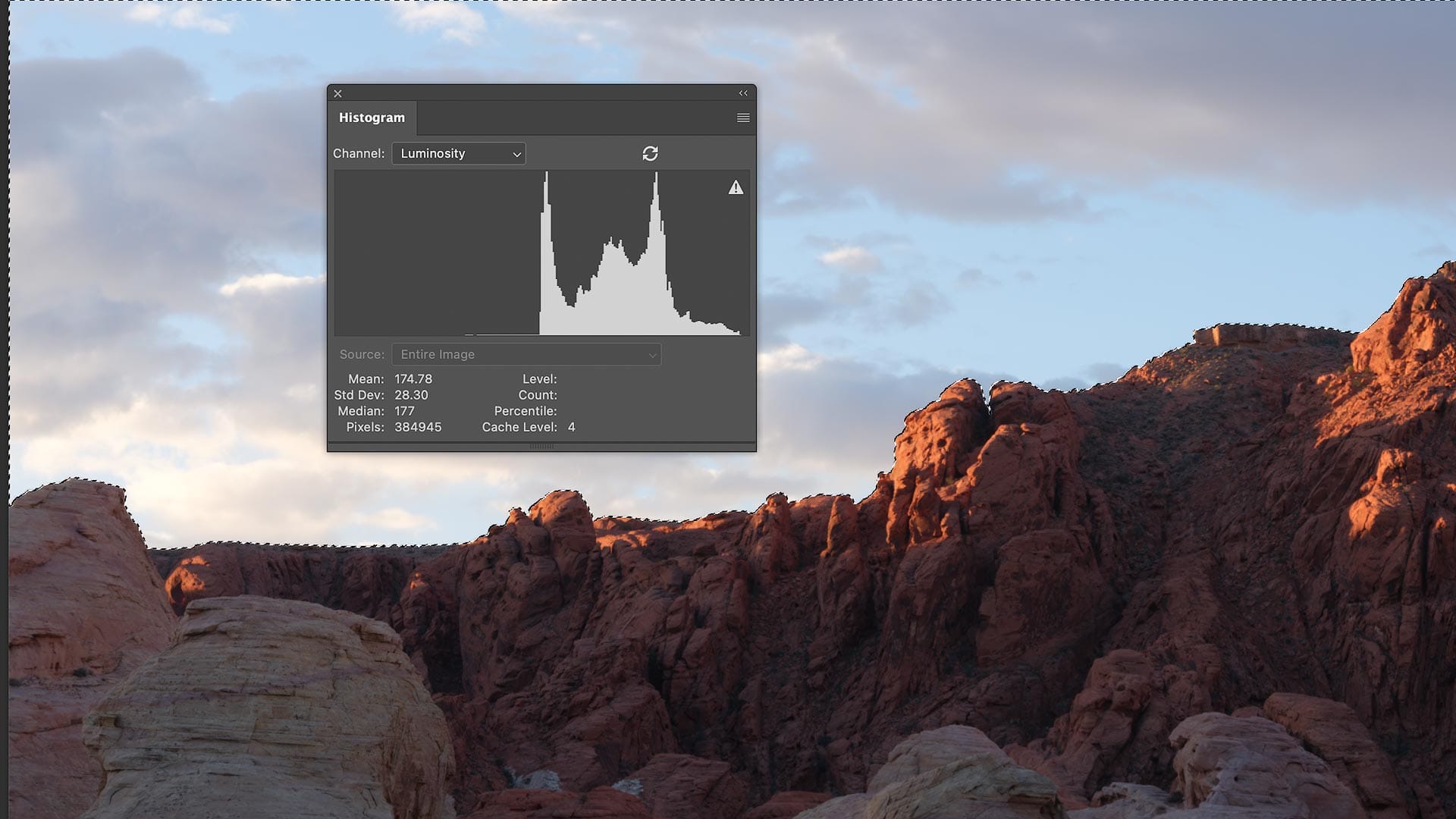Open the Histogram panel hamburger menu

[x=743, y=118]
